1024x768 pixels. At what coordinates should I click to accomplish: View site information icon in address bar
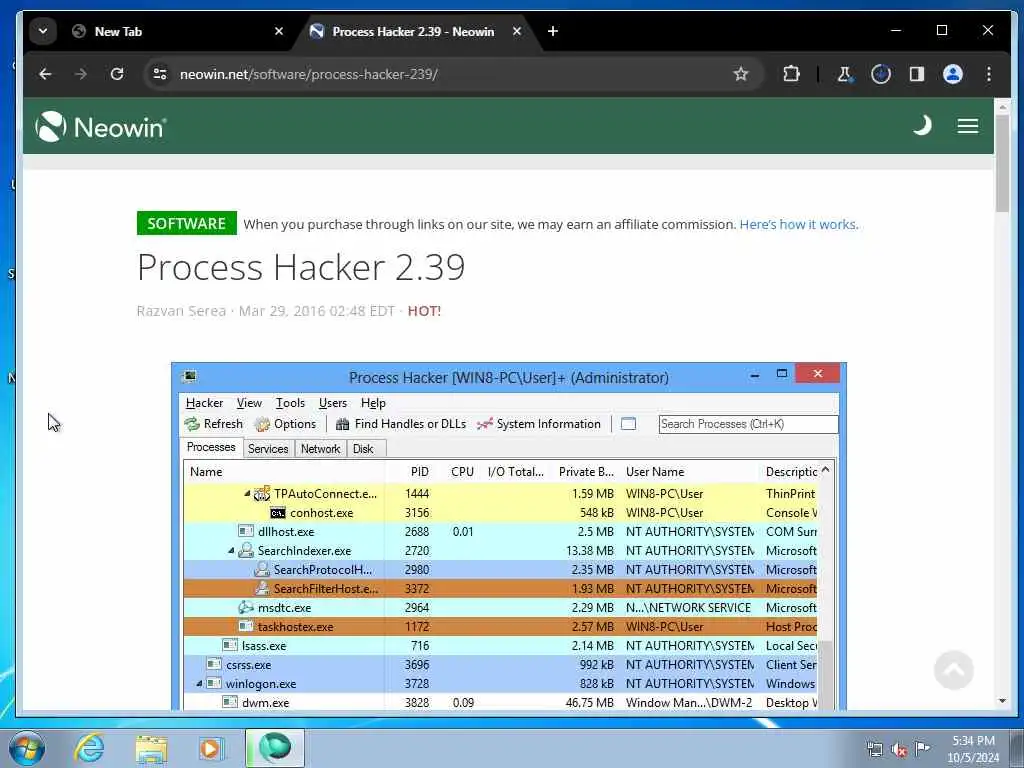coord(160,74)
